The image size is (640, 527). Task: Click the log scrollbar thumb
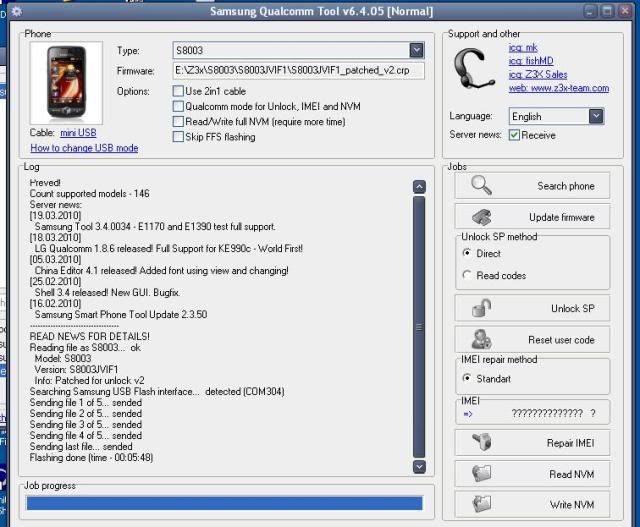pos(419,327)
